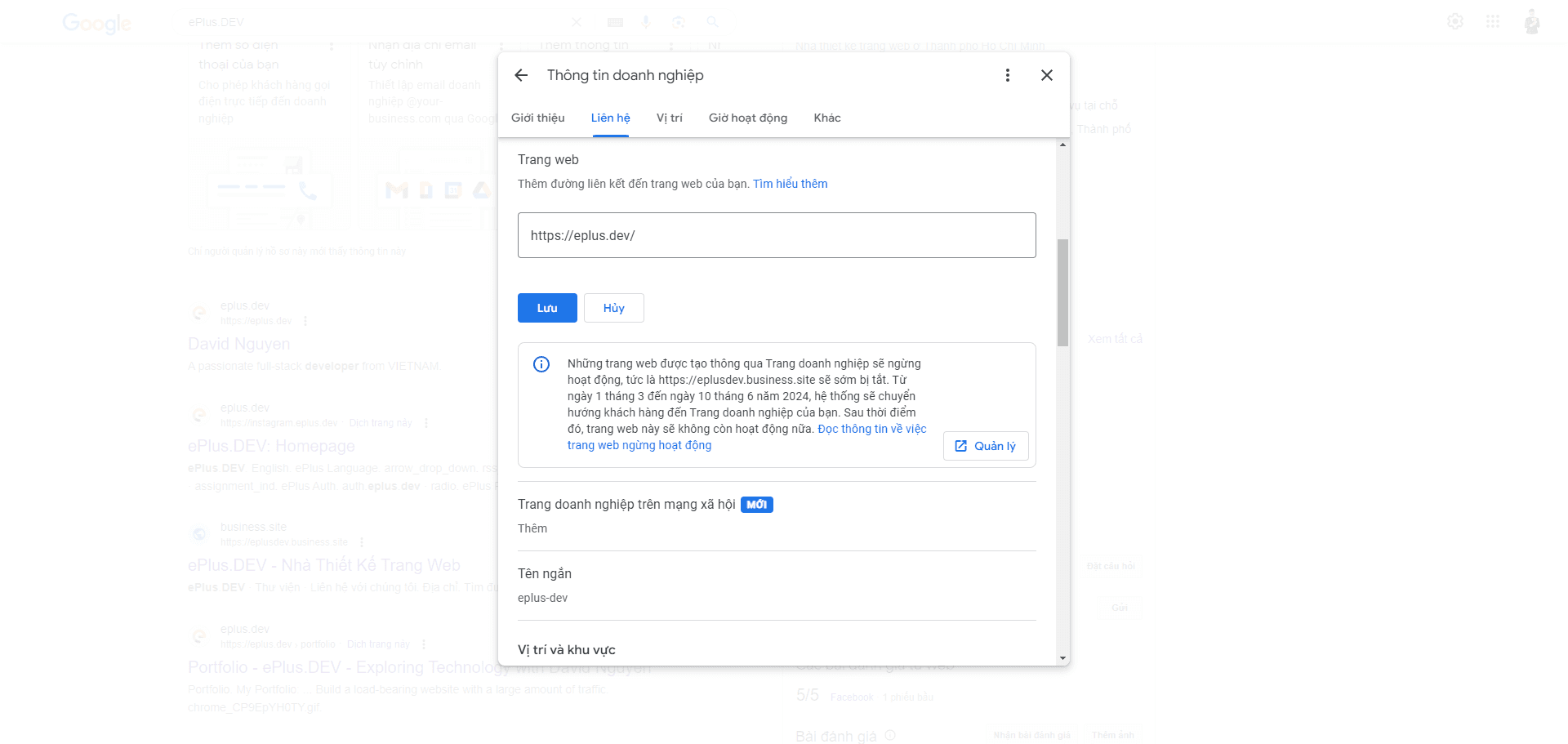
Task: Click Thêm under social media profiles
Action: pos(532,528)
